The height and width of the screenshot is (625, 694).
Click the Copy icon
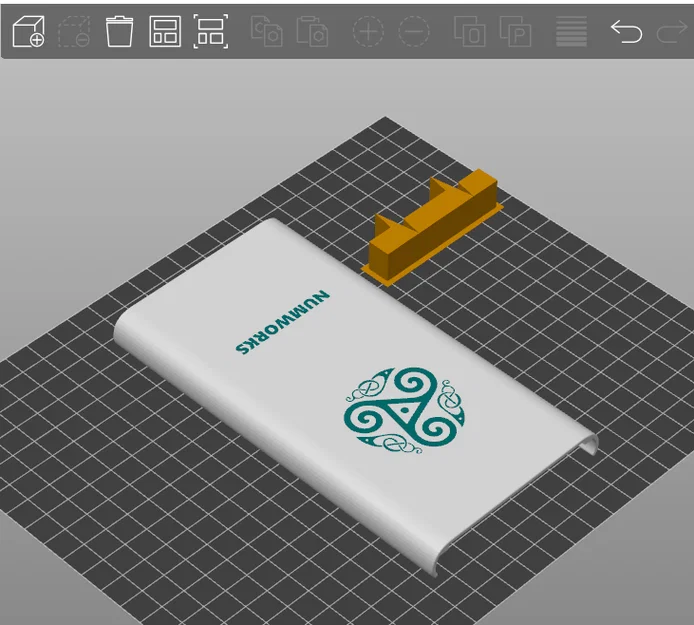(266, 31)
